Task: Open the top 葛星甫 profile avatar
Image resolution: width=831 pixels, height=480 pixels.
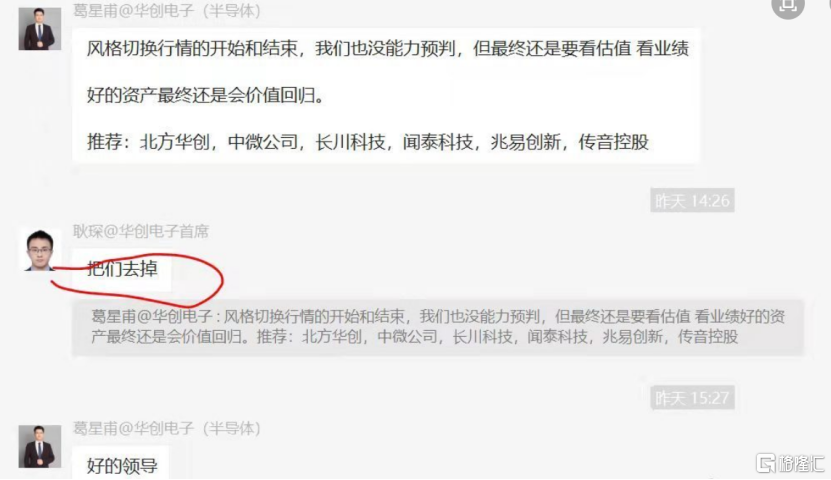Action: 40,29
